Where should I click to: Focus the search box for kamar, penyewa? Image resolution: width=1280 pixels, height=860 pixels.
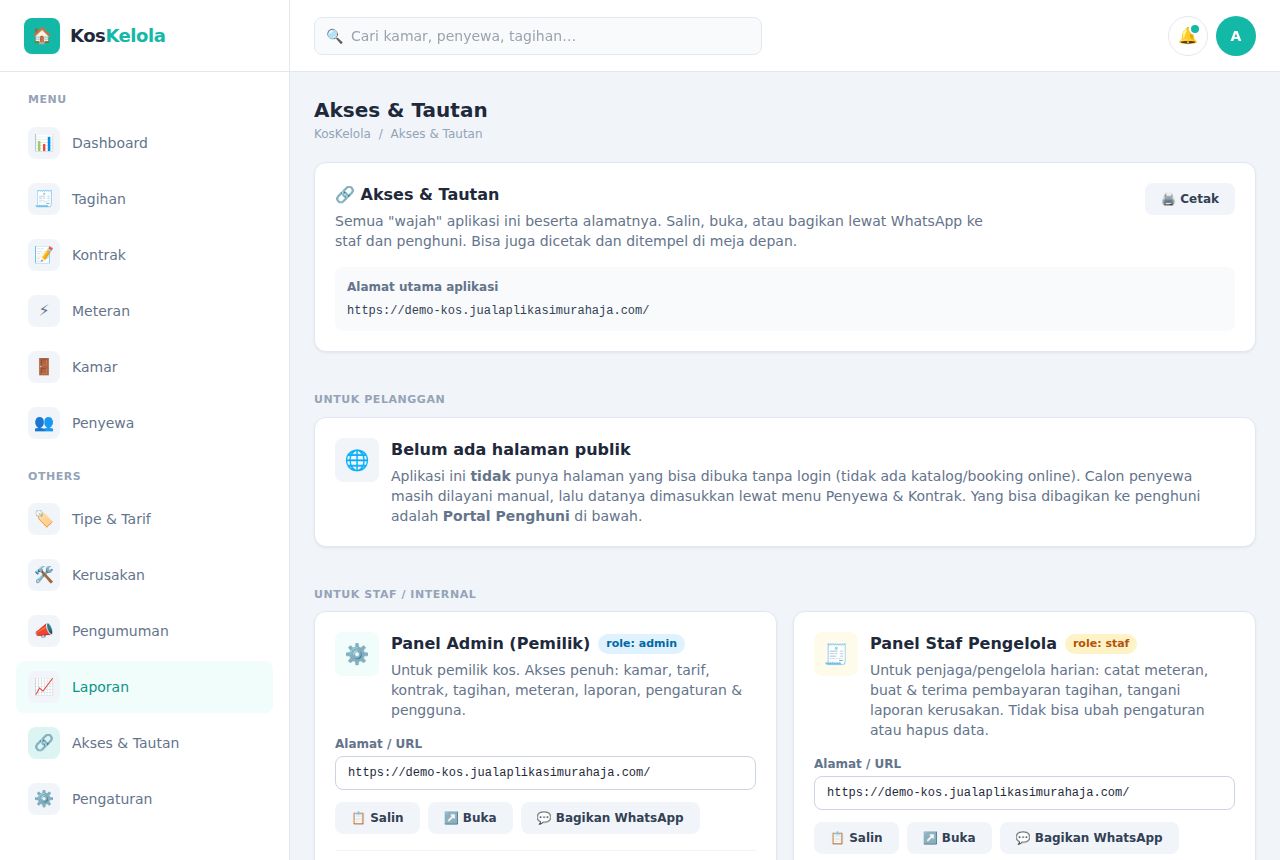pos(538,36)
